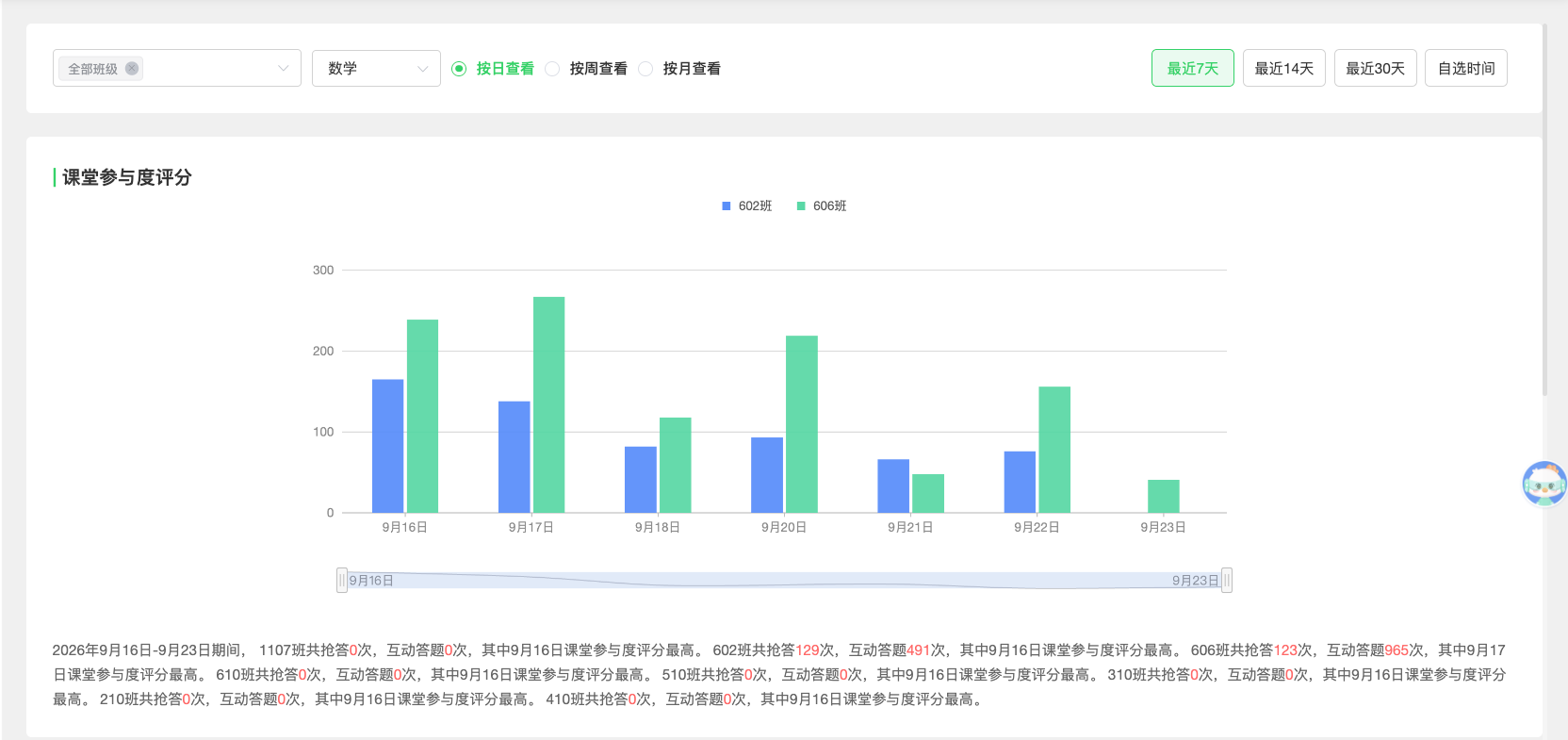Open the mascot assistant floating icon
The width and height of the screenshot is (1568, 740).
[x=1544, y=484]
